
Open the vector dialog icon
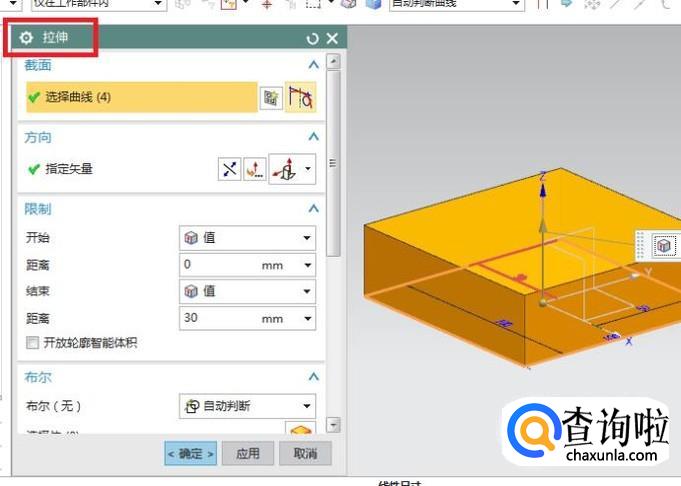pyautogui.click(x=255, y=169)
